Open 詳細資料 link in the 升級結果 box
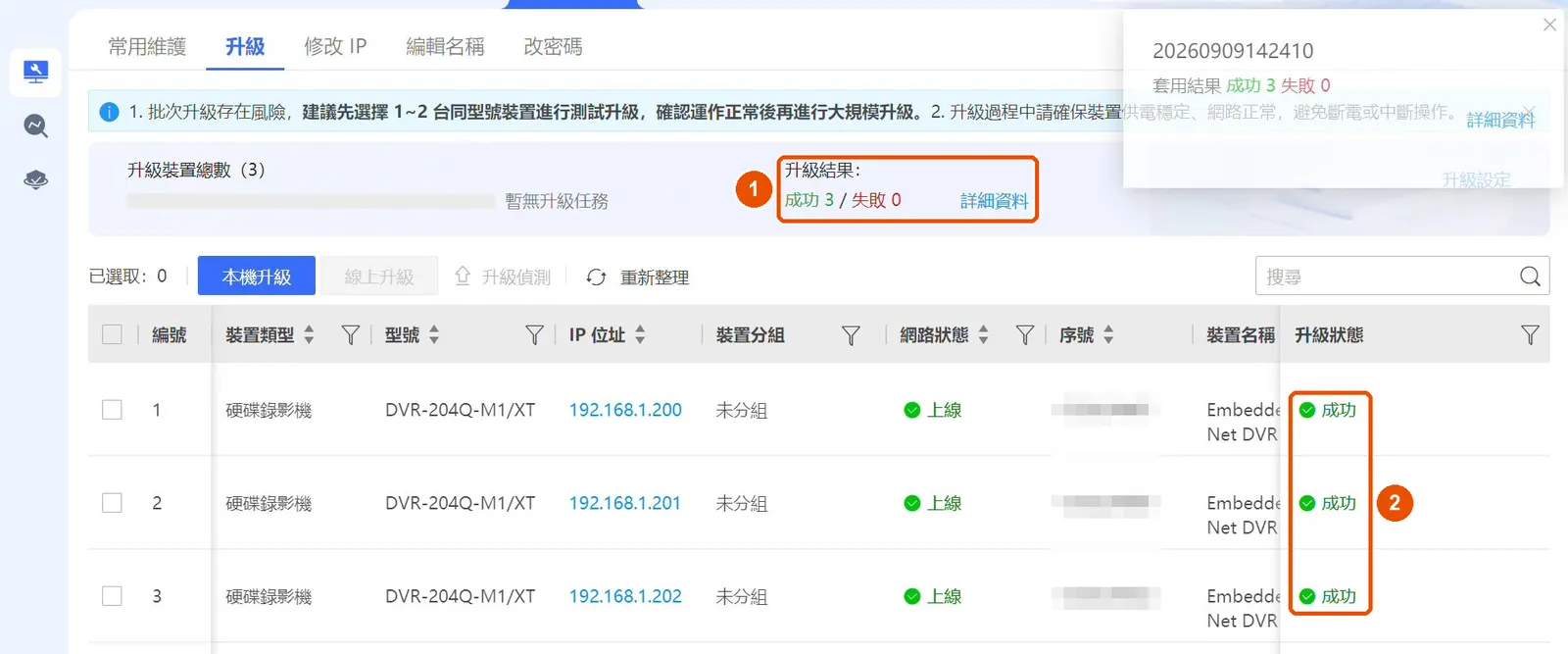1568x654 pixels. point(994,201)
